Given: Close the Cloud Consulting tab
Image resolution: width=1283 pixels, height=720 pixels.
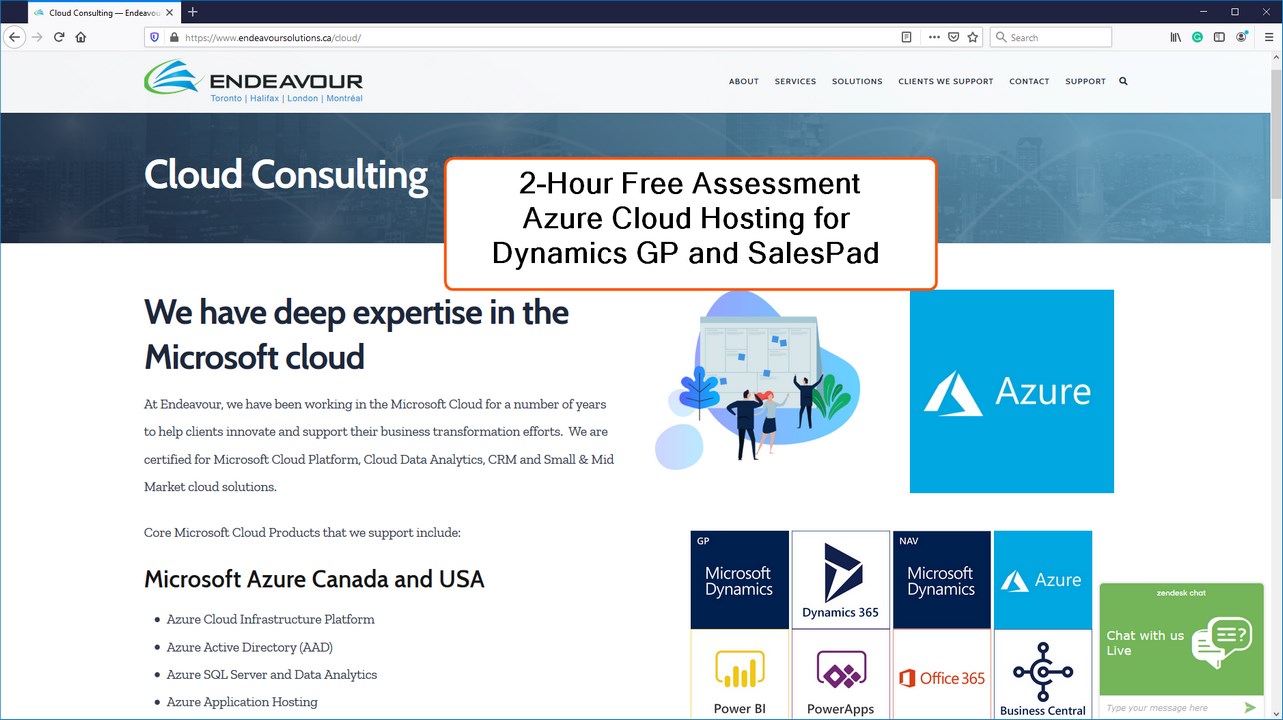Looking at the screenshot, I should 169,12.
